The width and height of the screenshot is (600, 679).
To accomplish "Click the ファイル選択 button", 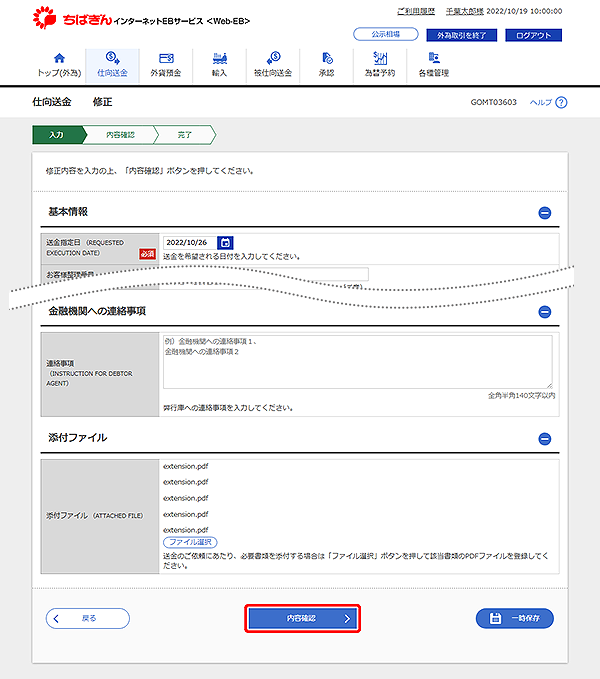I will pos(190,542).
